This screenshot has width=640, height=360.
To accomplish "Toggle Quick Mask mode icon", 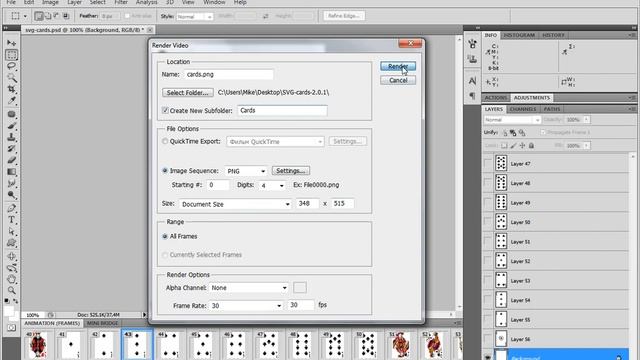I will (11, 328).
